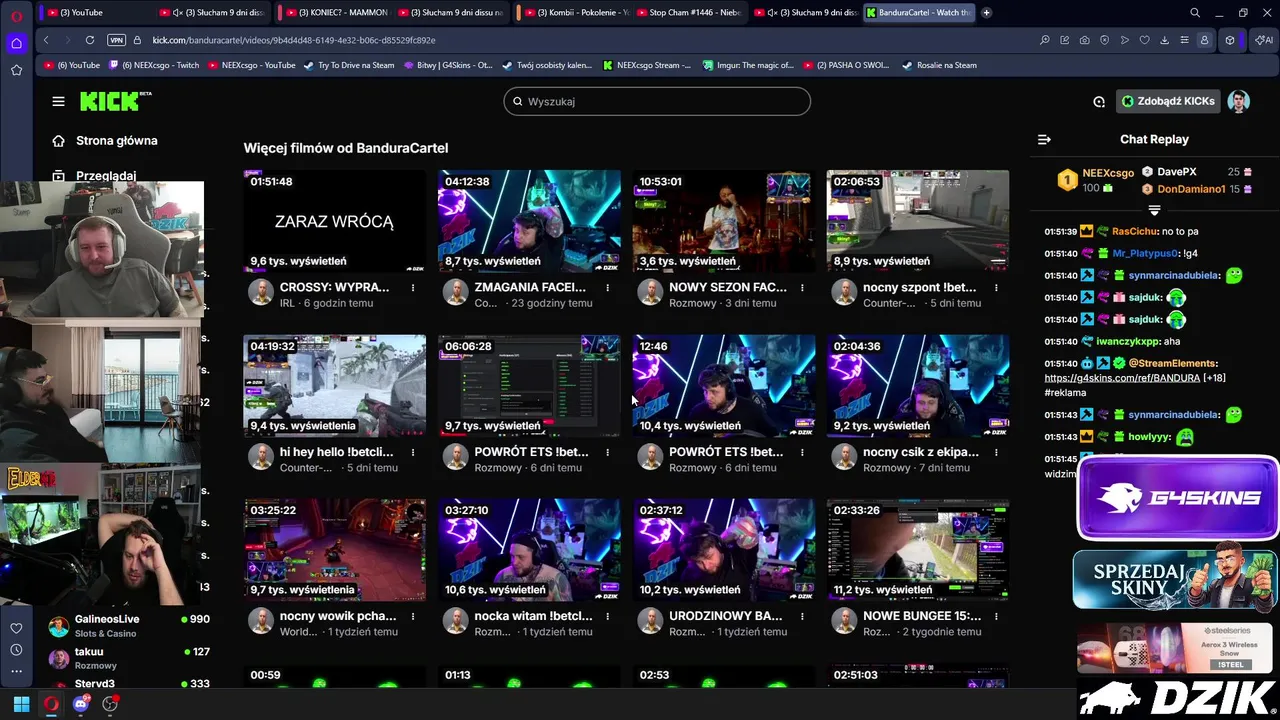Expand the gift leaderboard chevron
The height and width of the screenshot is (720, 1280).
(x=1154, y=210)
